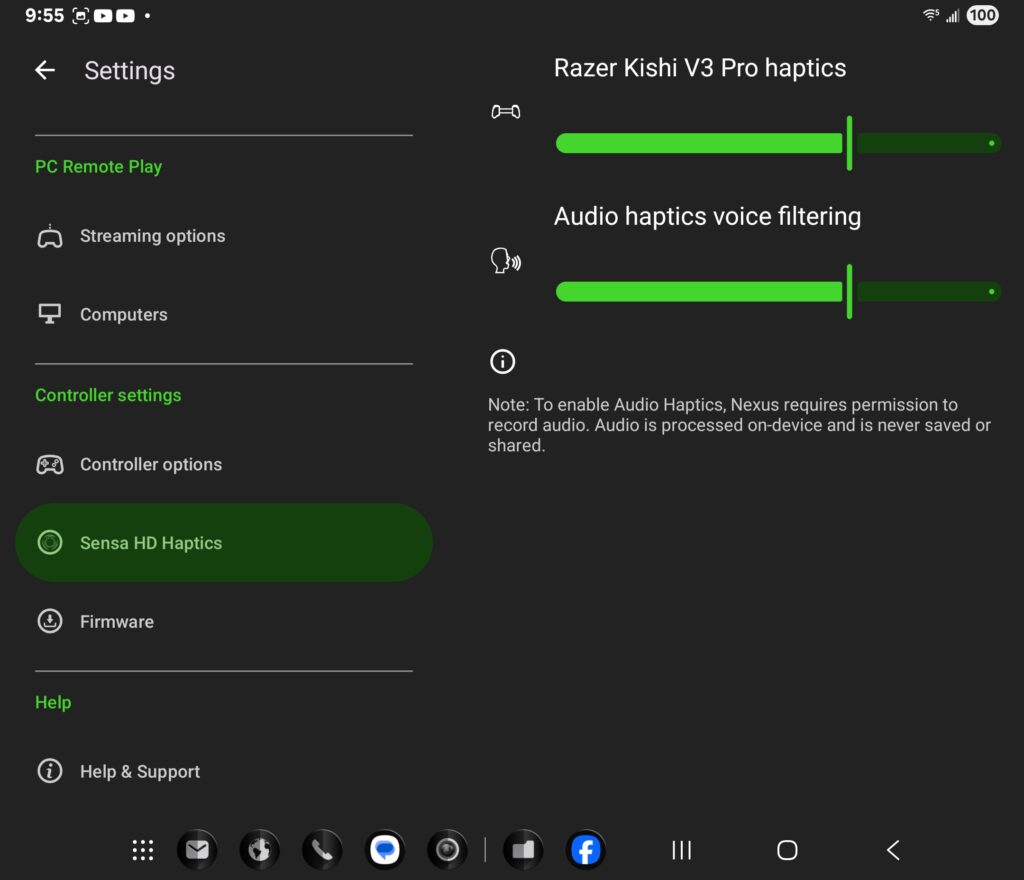Click the battery 100 indicator
This screenshot has height=880, width=1024.
[982, 15]
